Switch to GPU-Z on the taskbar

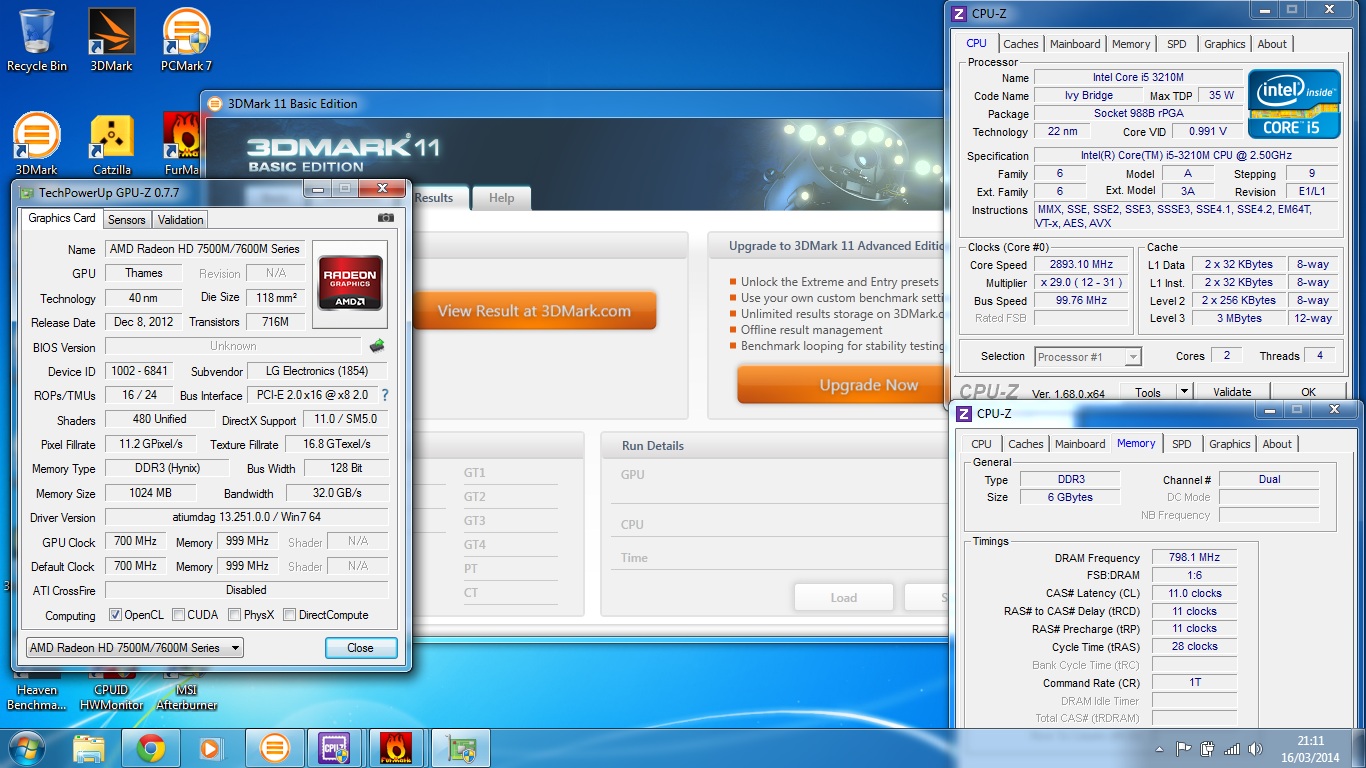tap(459, 747)
